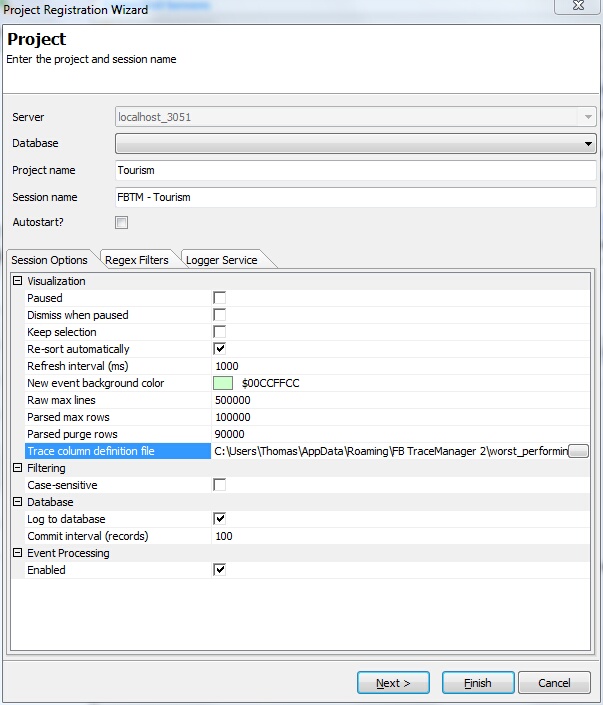
Task: Collapse the Filtering group
Action: [x=18, y=468]
